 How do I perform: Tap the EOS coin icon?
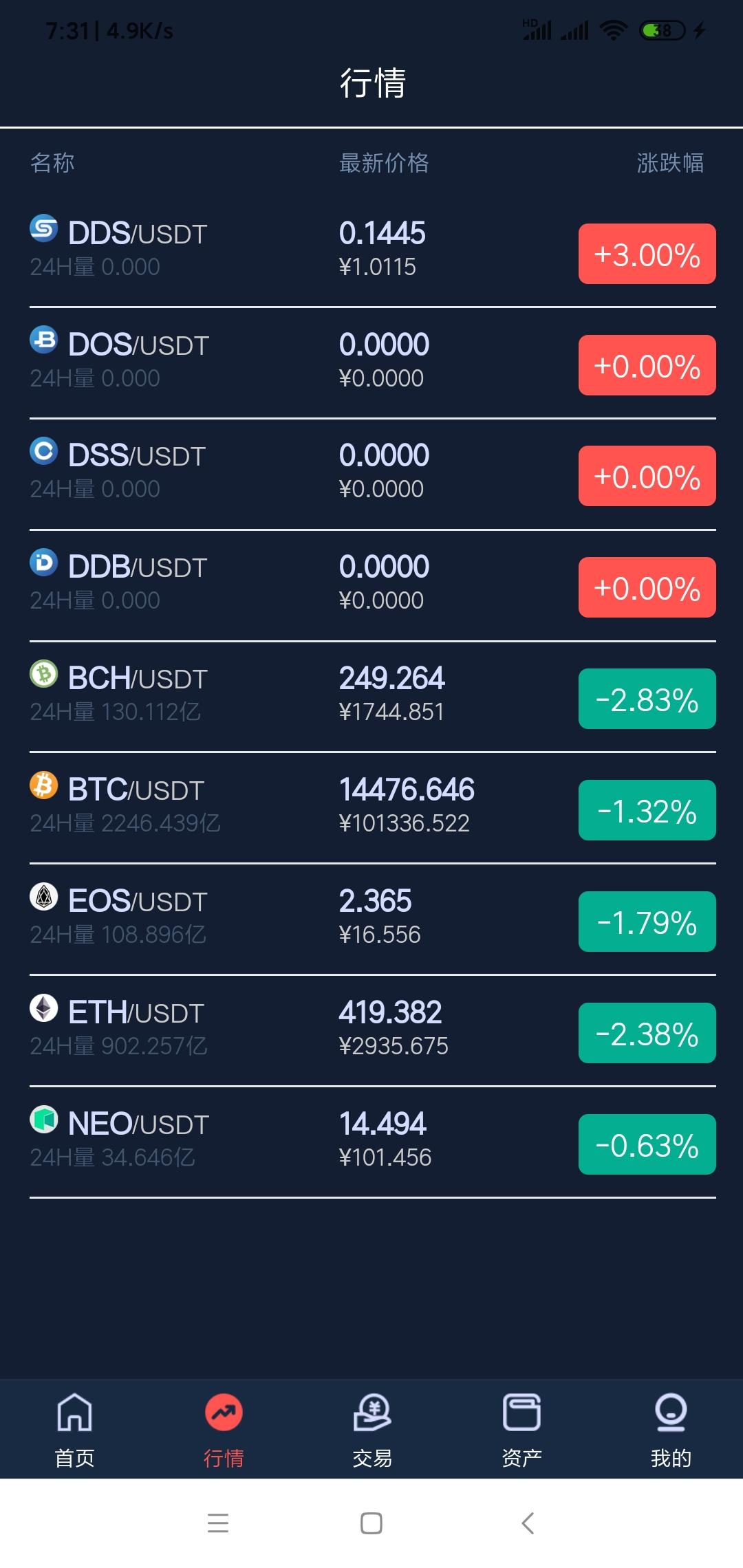(44, 897)
